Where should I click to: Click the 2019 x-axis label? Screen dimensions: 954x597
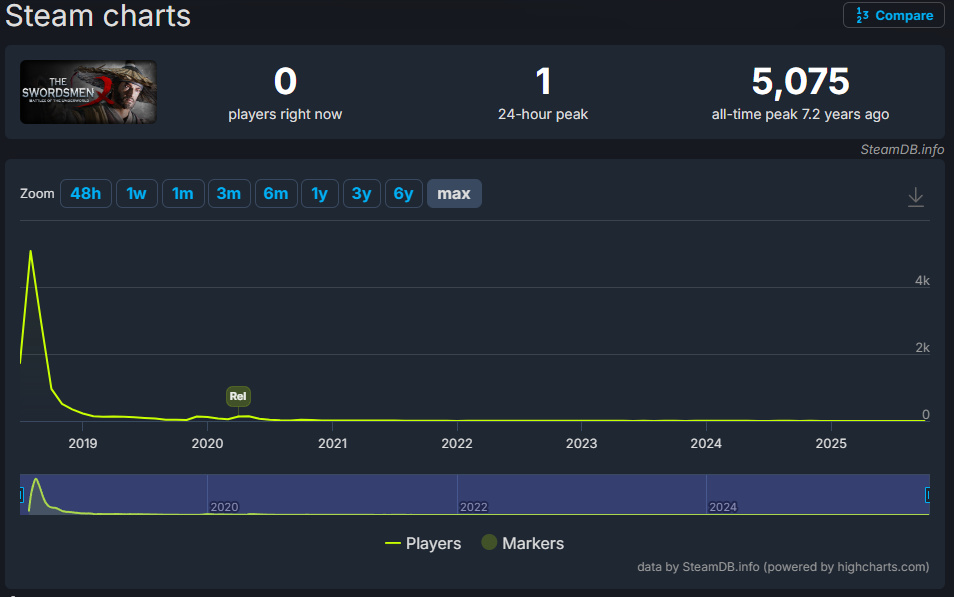83,443
